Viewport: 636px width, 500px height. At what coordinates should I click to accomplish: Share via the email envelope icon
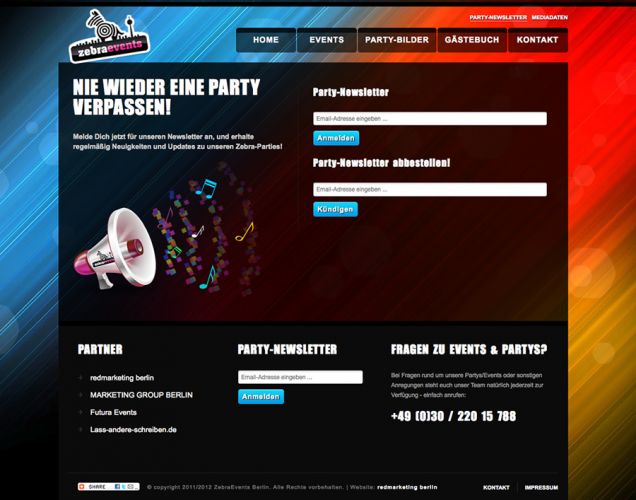(x=131, y=487)
